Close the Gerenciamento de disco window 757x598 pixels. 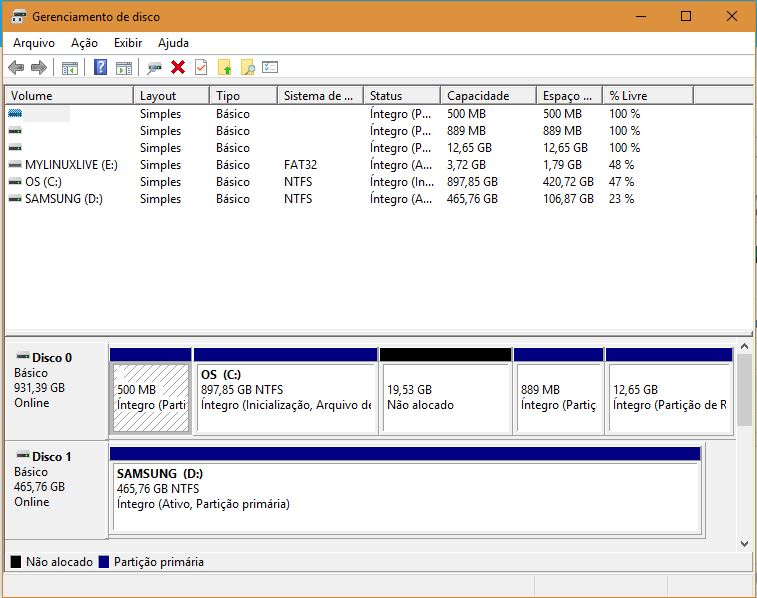731,16
